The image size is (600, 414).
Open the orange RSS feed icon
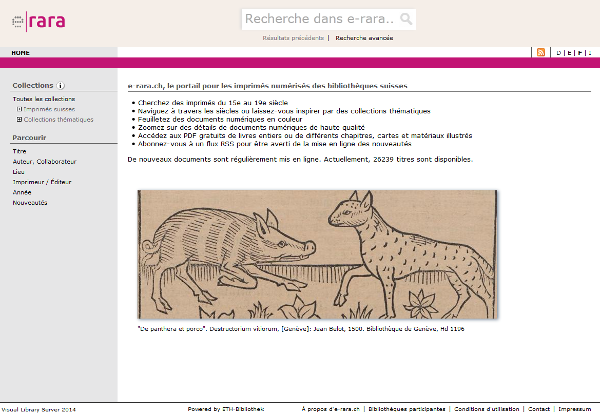pyautogui.click(x=541, y=52)
